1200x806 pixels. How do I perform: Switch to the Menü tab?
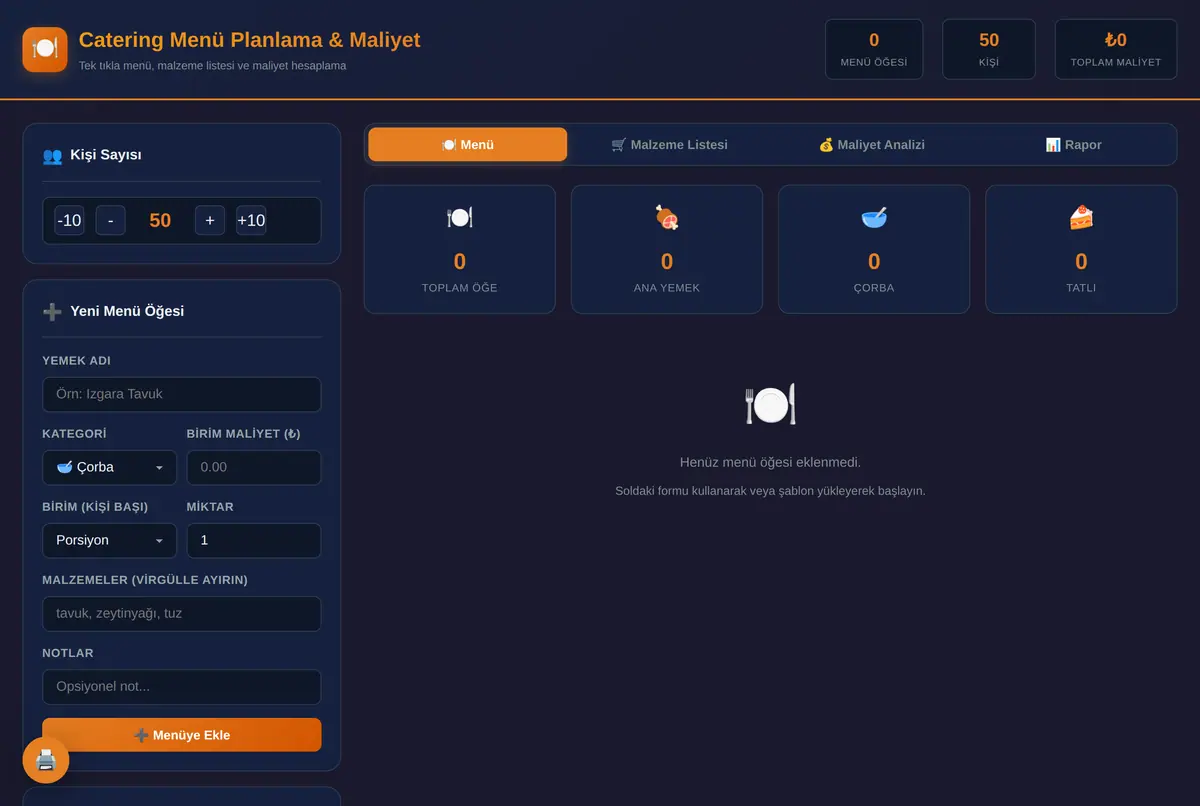468,144
